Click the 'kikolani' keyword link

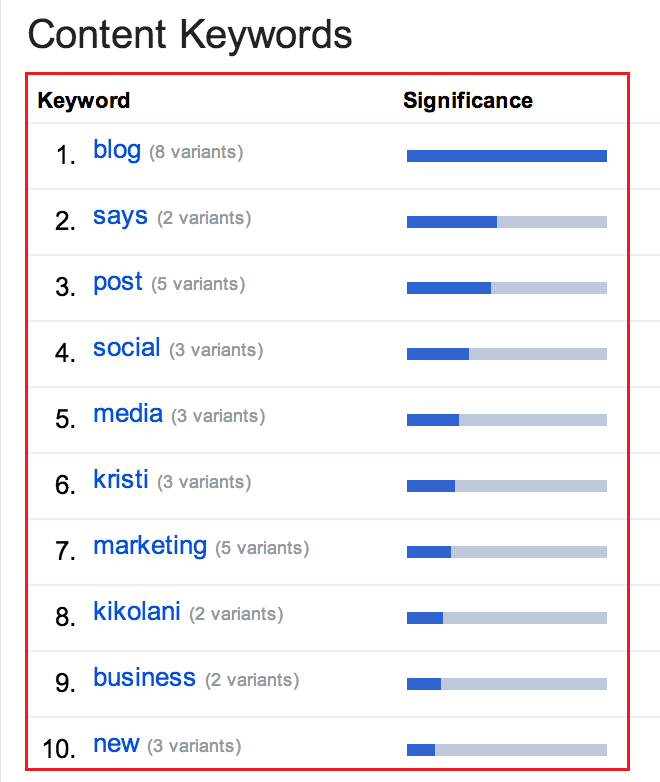[x=136, y=612]
